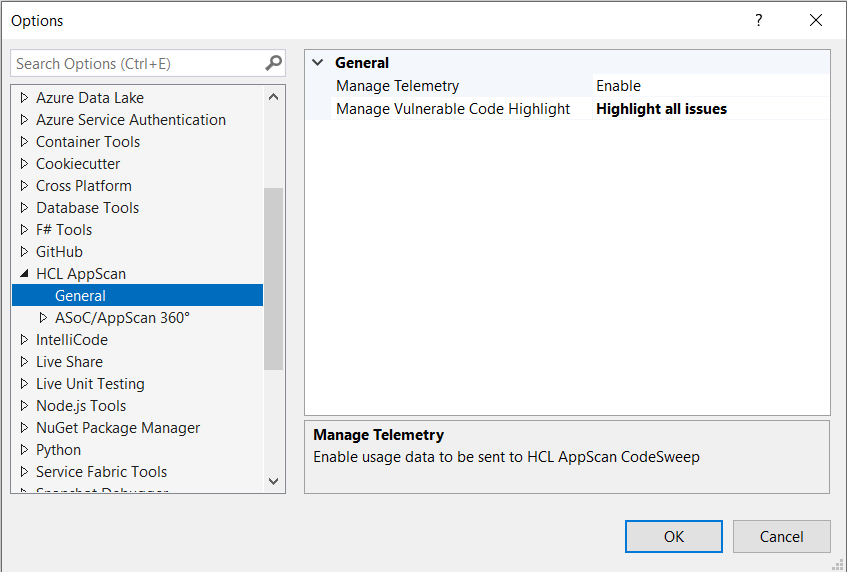The image size is (847, 572).
Task: Dismiss the dialog with Cancel button
Action: pos(781,536)
